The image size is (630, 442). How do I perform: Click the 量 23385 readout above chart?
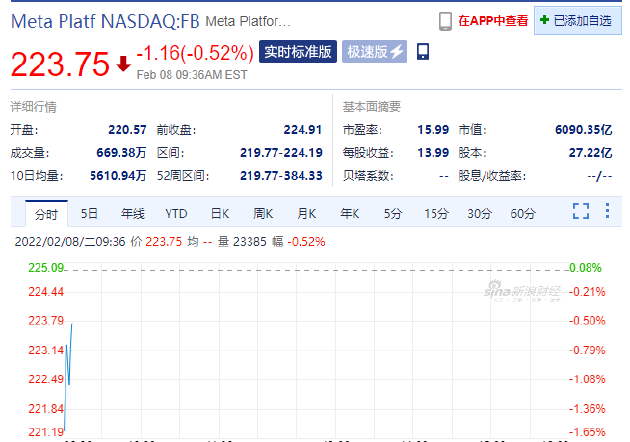pos(242,242)
